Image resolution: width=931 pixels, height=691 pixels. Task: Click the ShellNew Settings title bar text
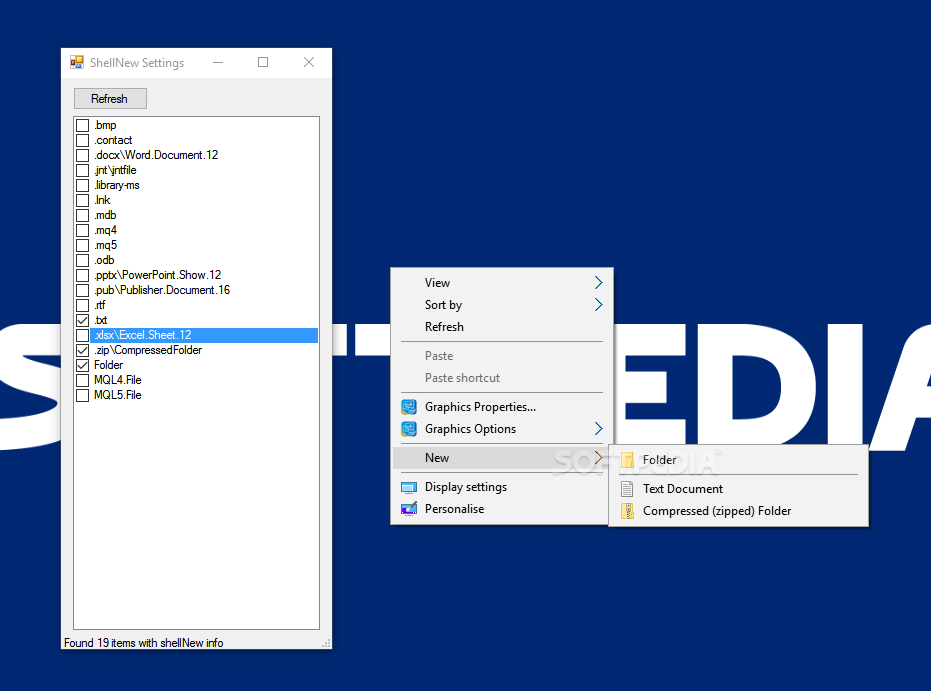tap(137, 63)
